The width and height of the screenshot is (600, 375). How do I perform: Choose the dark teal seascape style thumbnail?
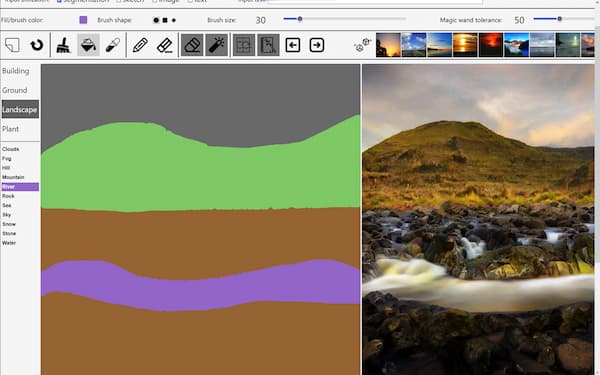click(567, 45)
